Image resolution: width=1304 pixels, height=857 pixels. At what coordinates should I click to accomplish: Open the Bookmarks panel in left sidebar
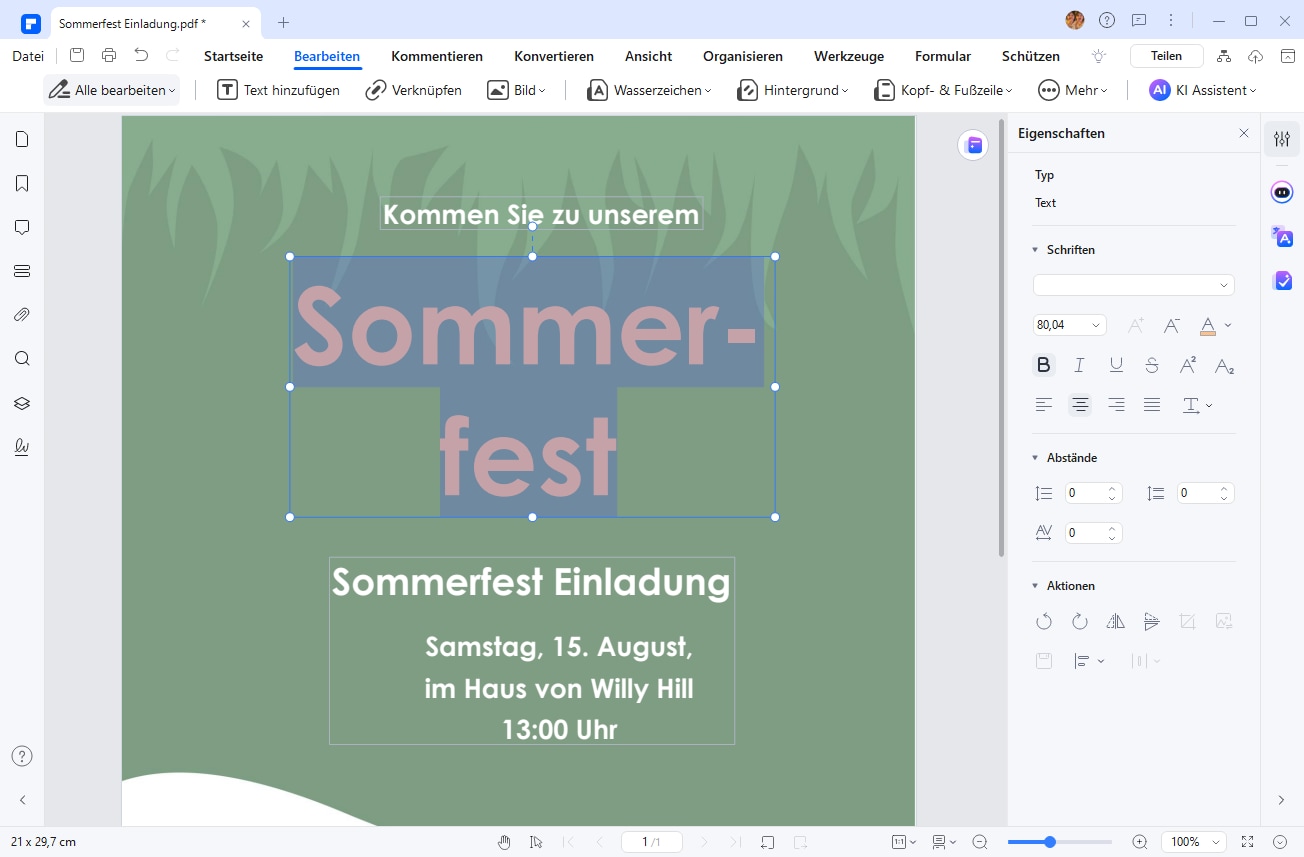pyautogui.click(x=22, y=183)
